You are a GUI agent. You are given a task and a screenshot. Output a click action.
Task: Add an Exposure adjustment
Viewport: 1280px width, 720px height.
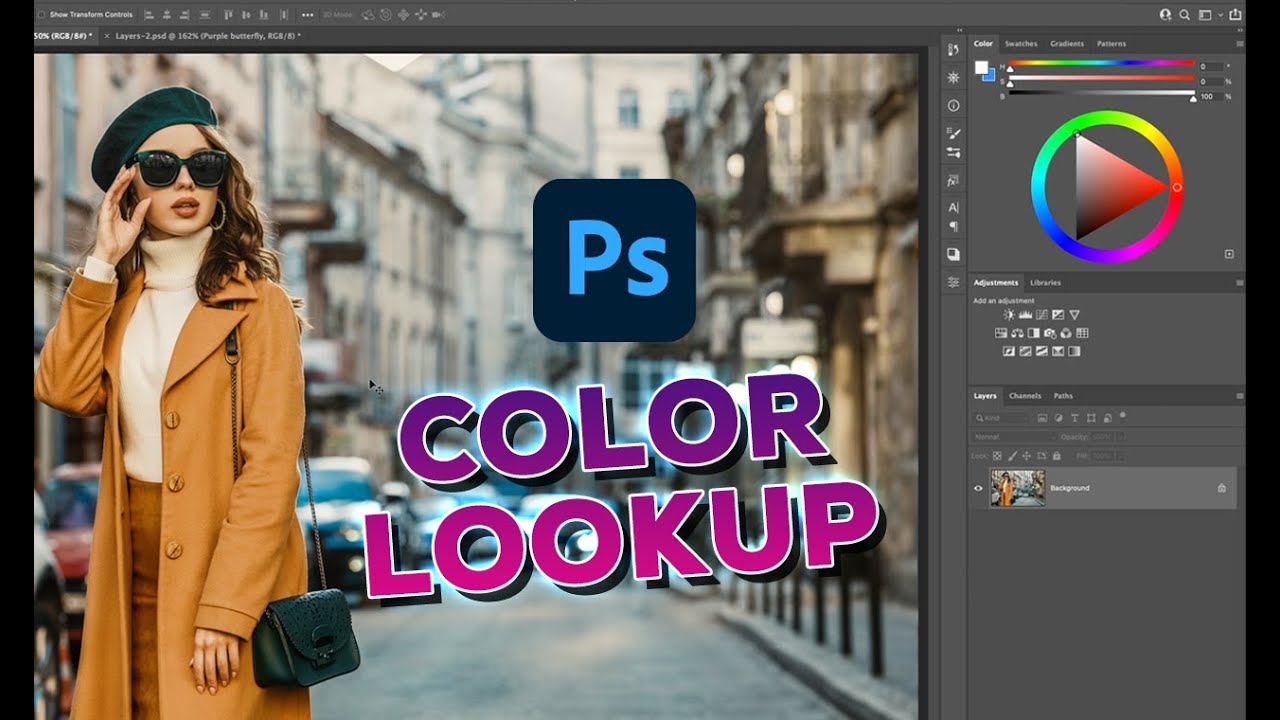pos(1058,315)
